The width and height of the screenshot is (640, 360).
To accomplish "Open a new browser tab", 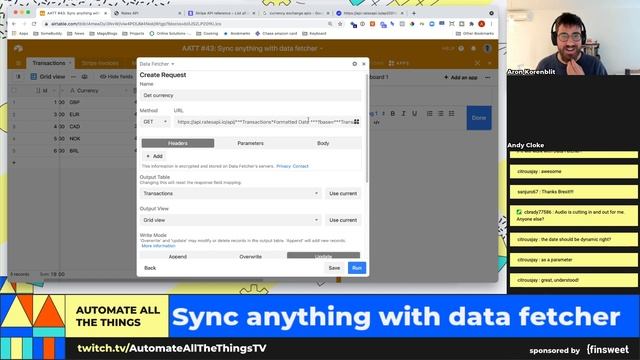I will point(414,13).
